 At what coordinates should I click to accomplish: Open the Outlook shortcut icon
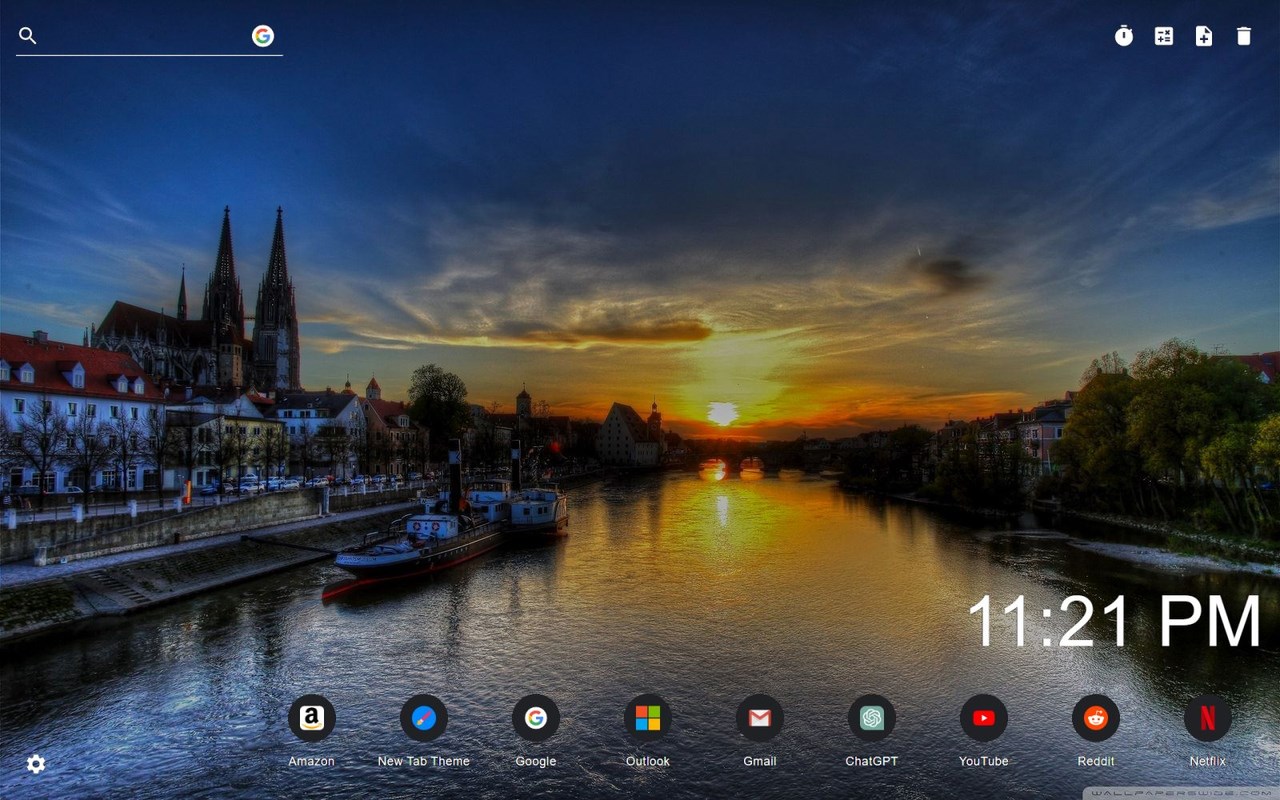click(x=648, y=718)
